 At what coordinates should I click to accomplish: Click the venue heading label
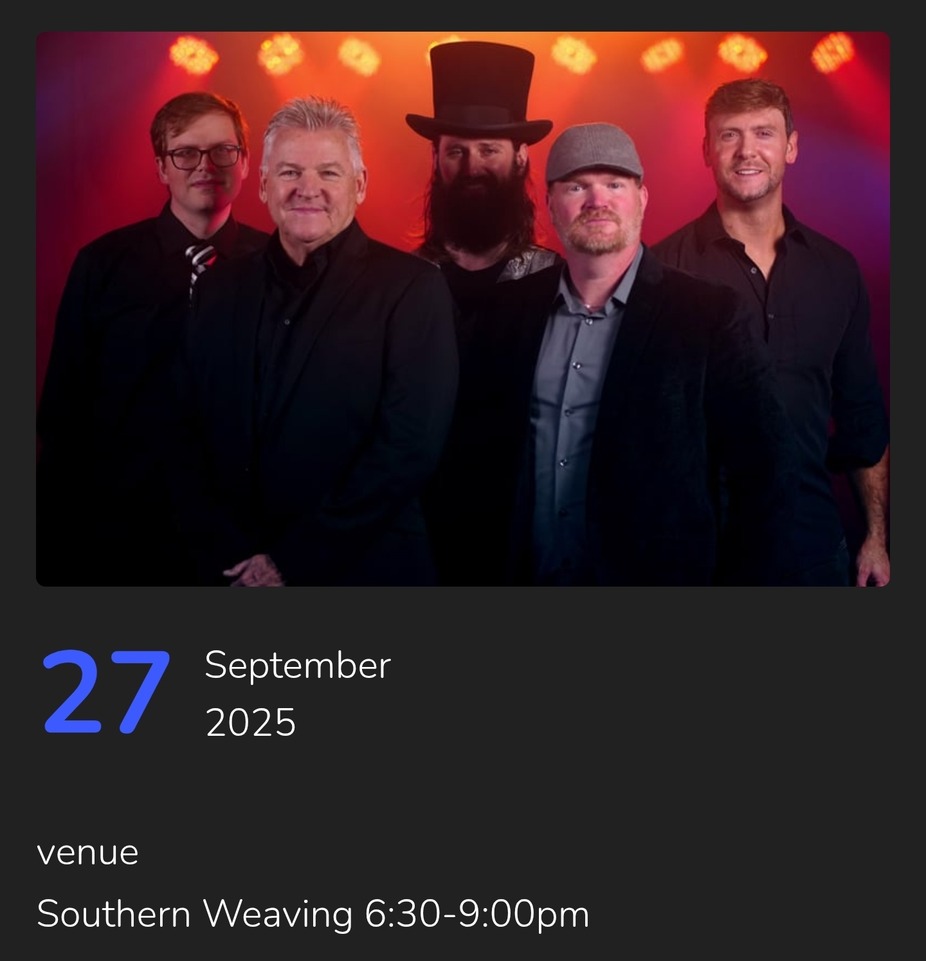pos(88,853)
